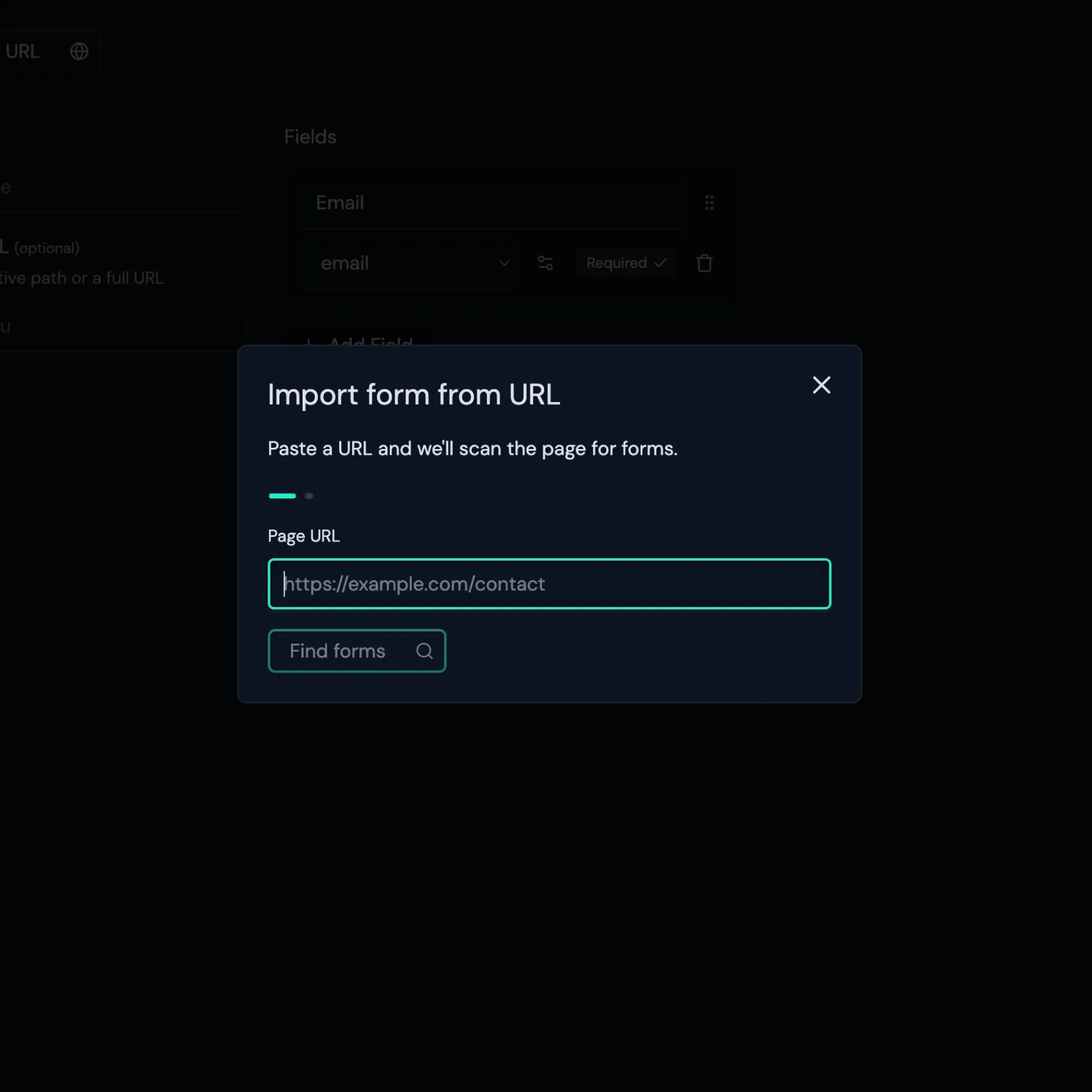Expand the chevron on email type selector
1092x1092 pixels.
[x=504, y=263]
